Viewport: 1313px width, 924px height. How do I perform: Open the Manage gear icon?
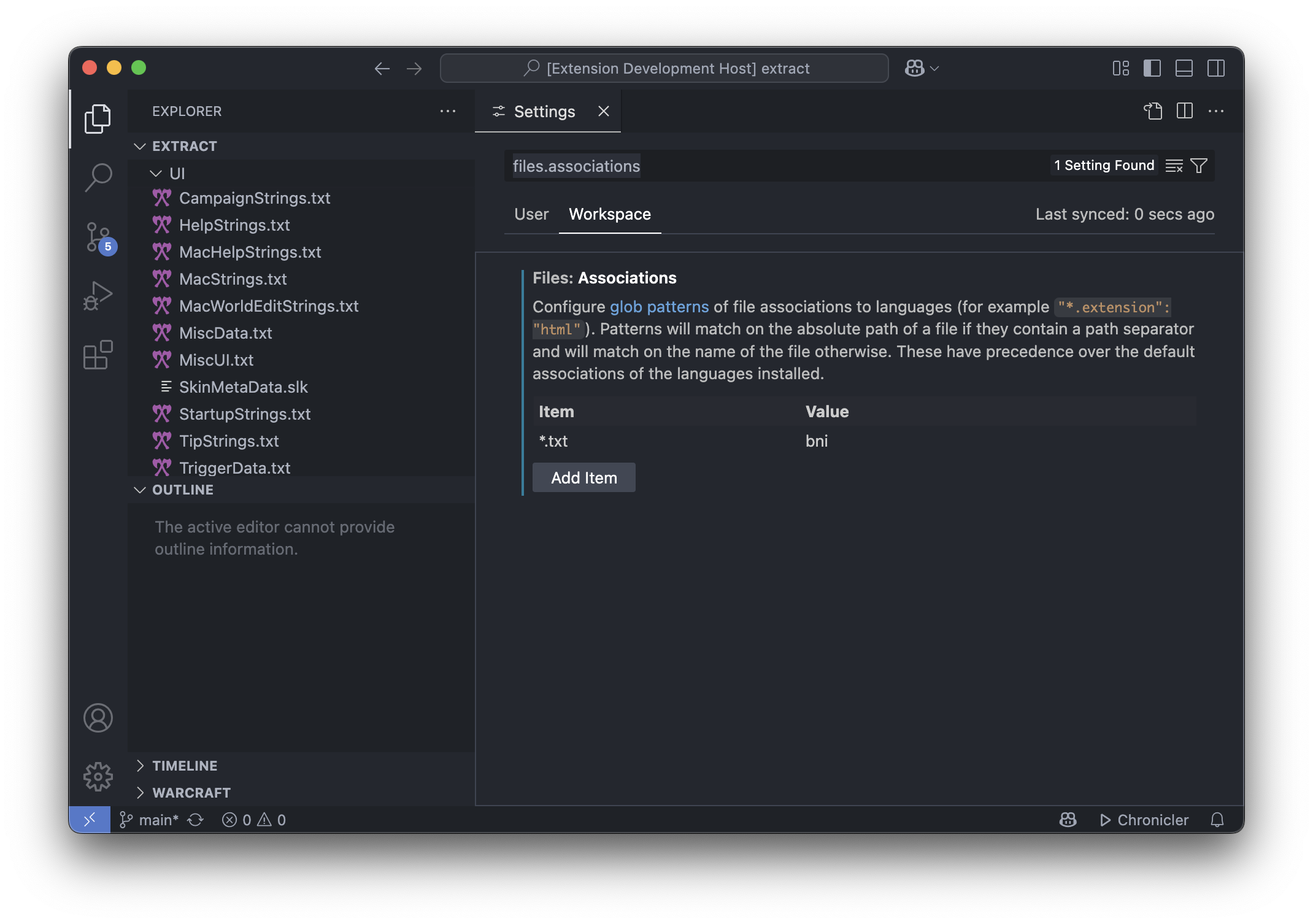point(98,777)
